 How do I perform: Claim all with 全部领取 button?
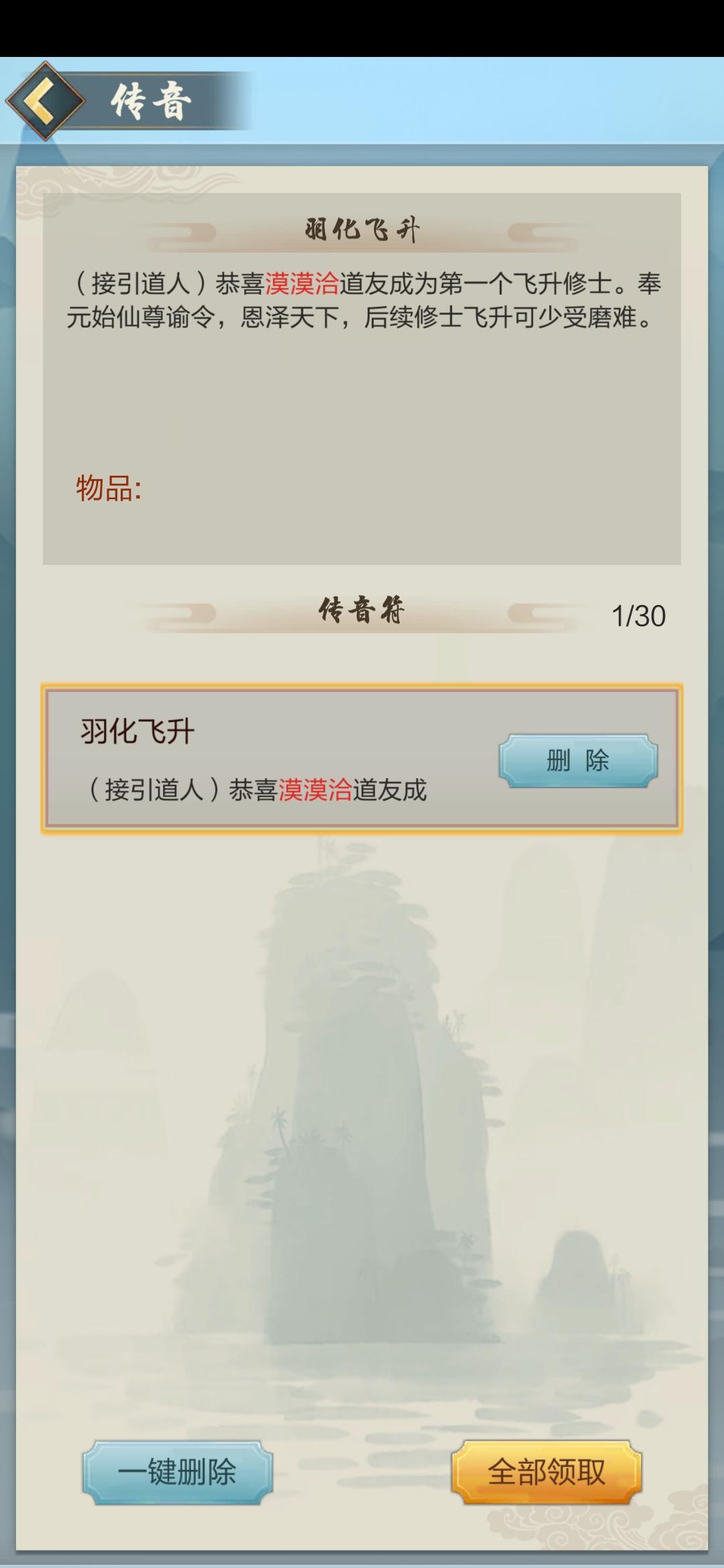546,1472
